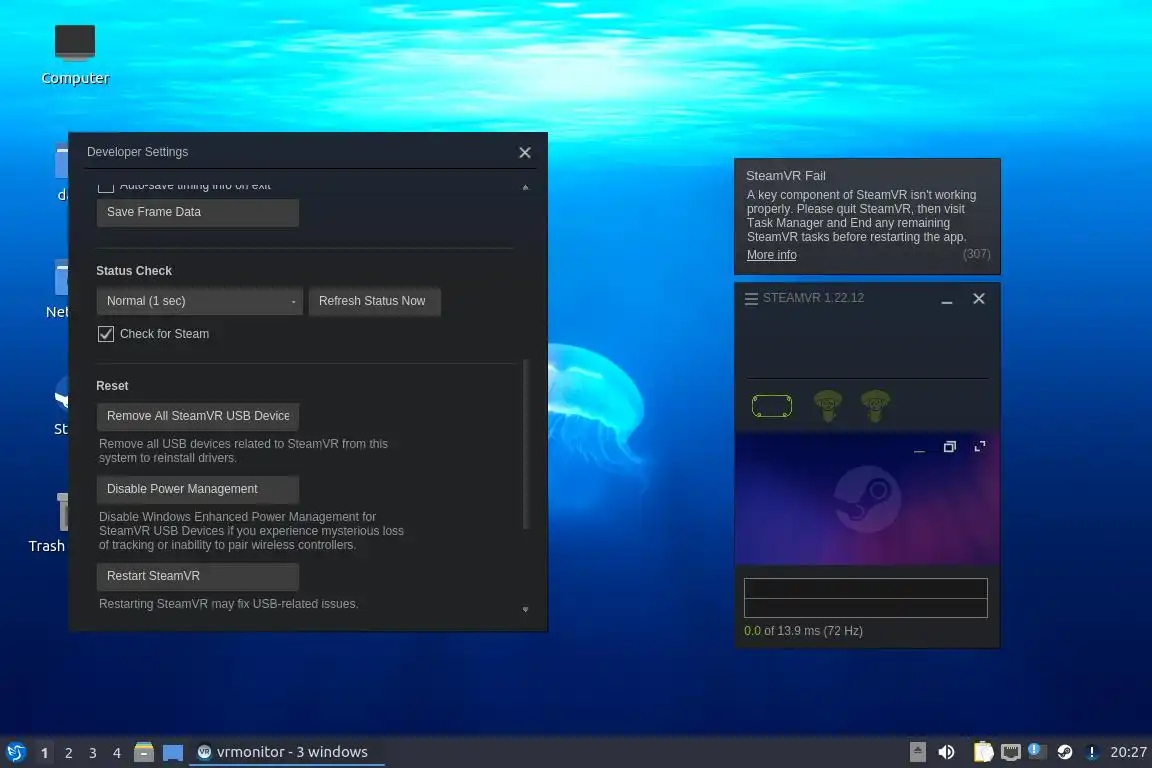Switch the VR mirror view to windowed mode
This screenshot has width=1152, height=768.
[x=949, y=447]
